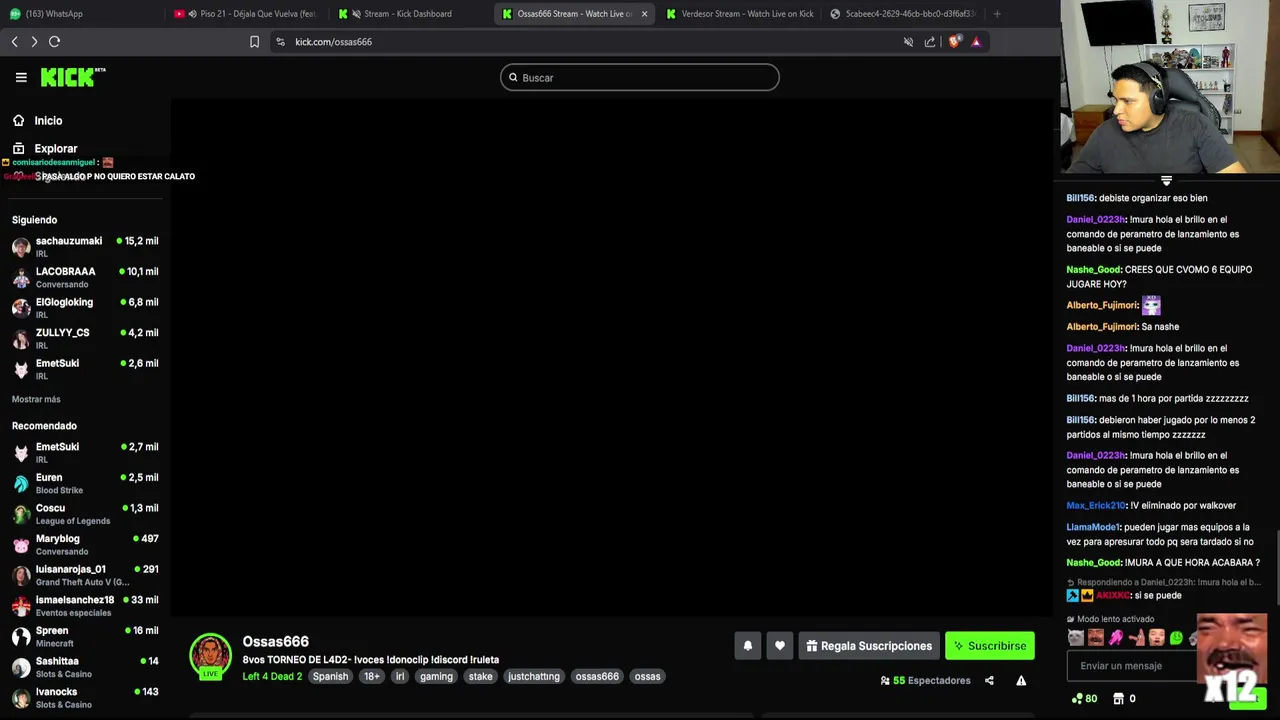The height and width of the screenshot is (720, 1280).
Task: Select the Spanish tag
Action: (x=330, y=677)
